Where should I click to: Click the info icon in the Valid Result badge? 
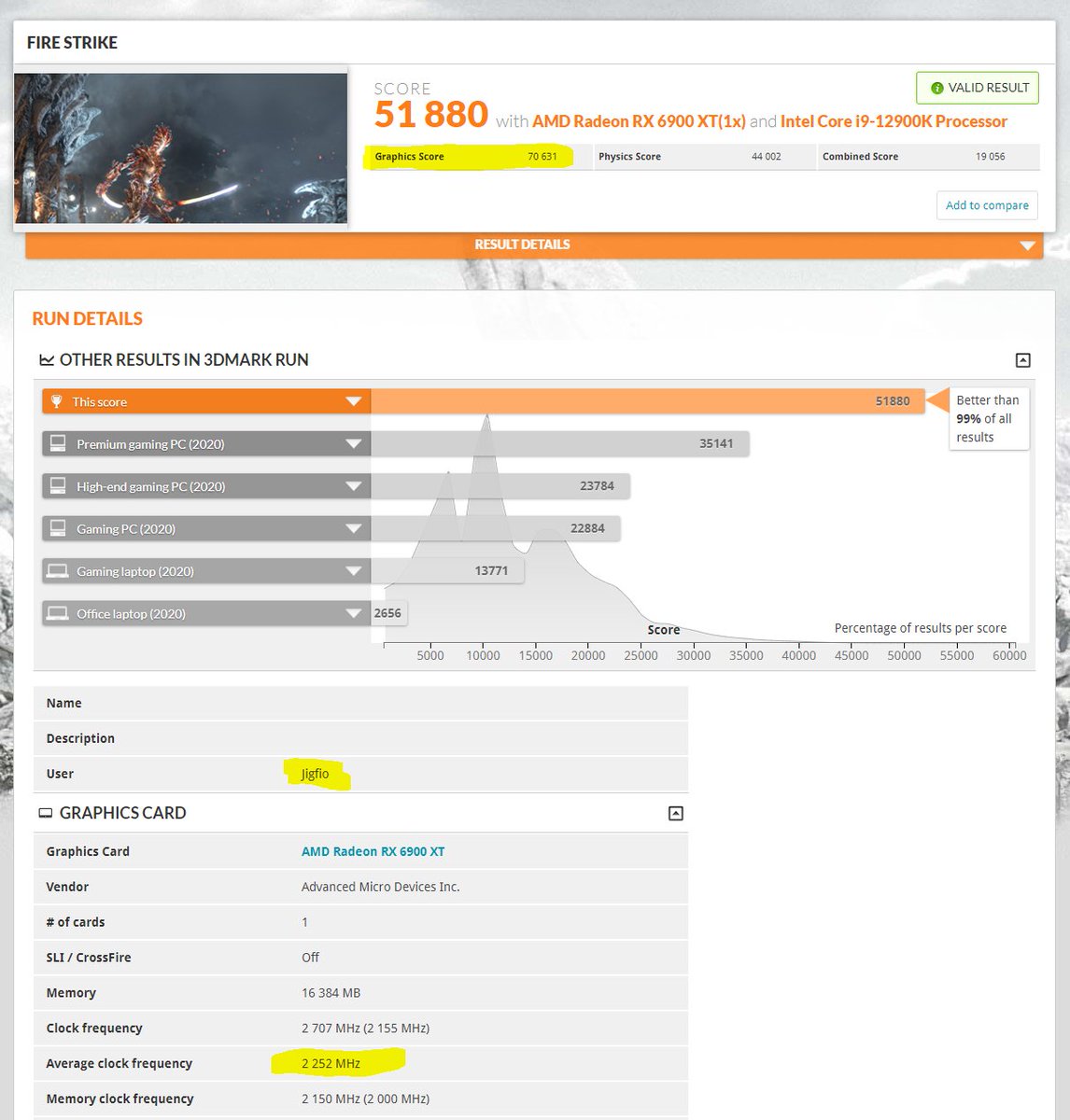936,88
